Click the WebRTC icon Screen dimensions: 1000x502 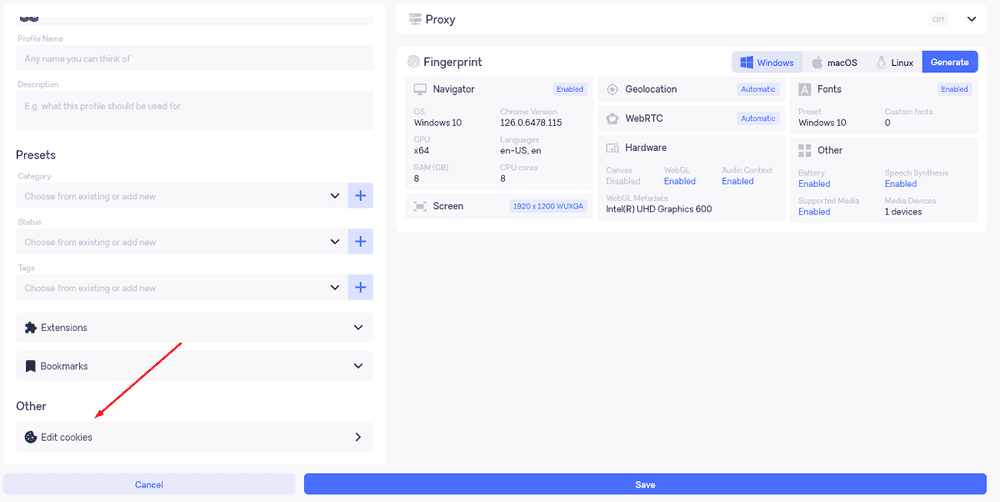(612, 119)
